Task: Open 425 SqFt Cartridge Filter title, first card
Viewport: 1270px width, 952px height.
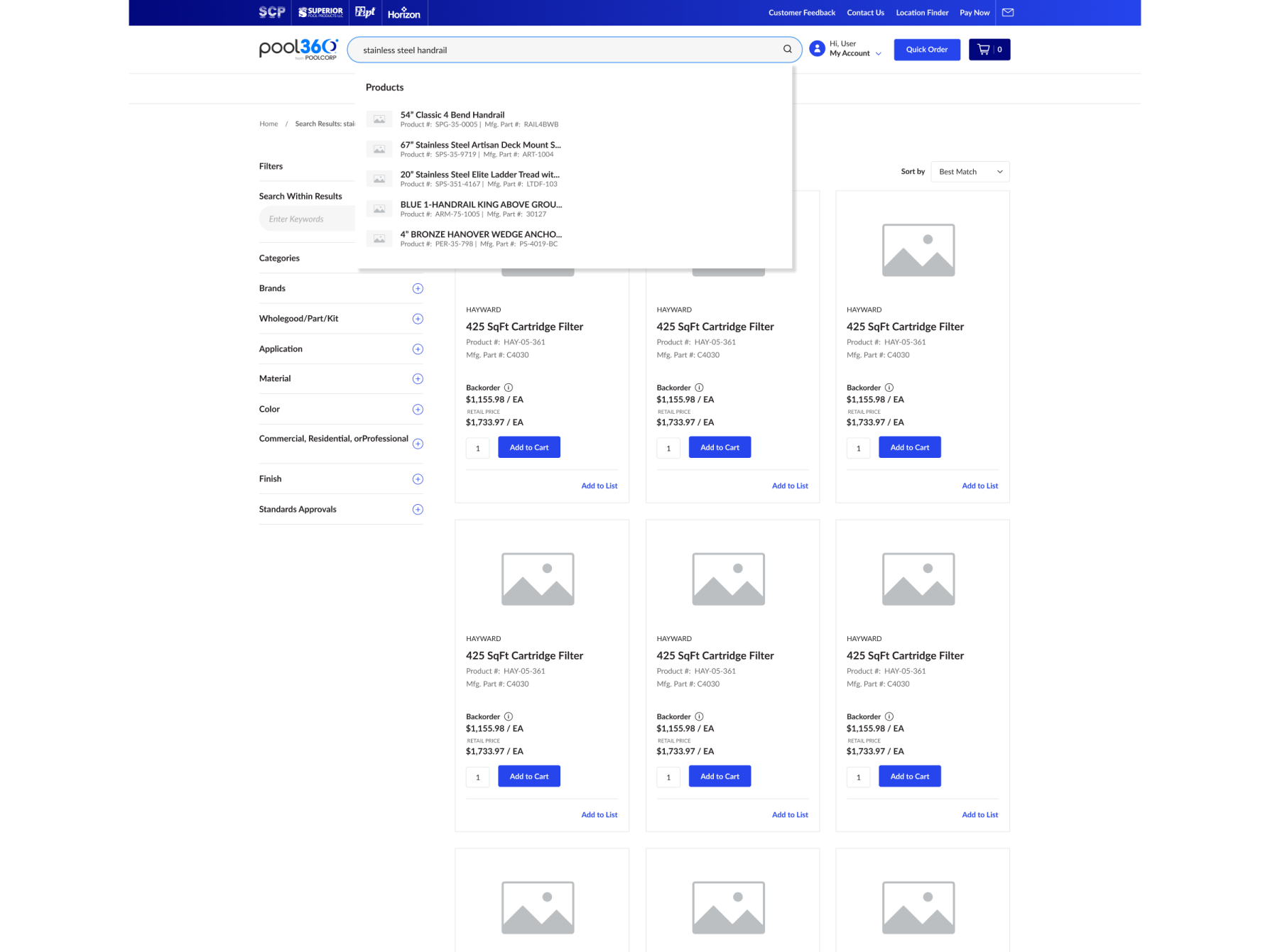Action: click(x=524, y=327)
